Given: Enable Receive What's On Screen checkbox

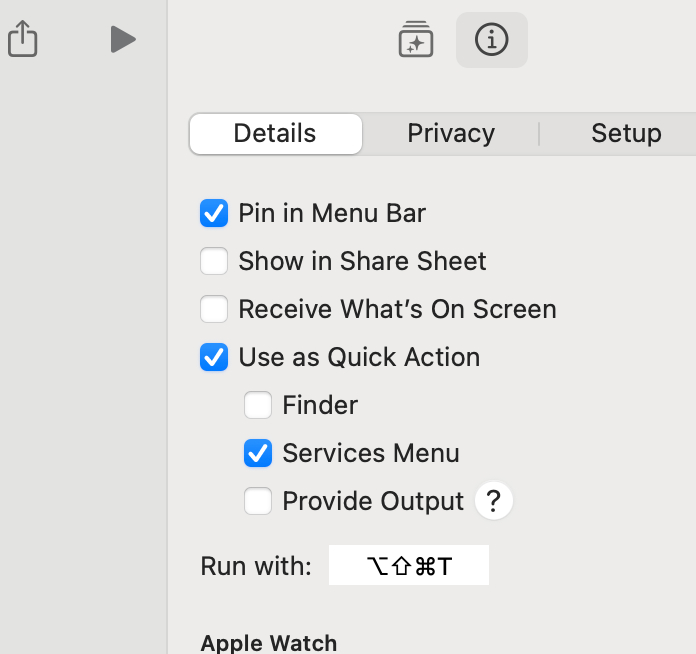Looking at the screenshot, I should (x=214, y=309).
